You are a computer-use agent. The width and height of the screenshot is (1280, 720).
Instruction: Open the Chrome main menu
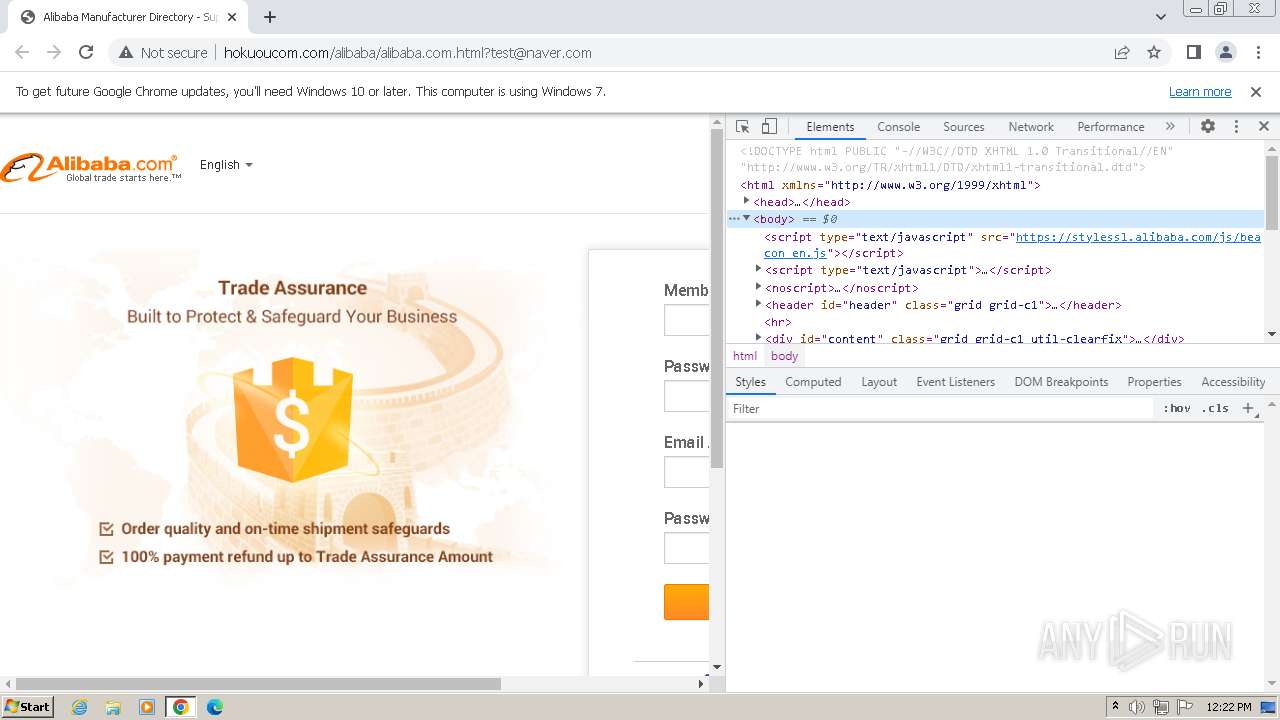[x=1257, y=52]
